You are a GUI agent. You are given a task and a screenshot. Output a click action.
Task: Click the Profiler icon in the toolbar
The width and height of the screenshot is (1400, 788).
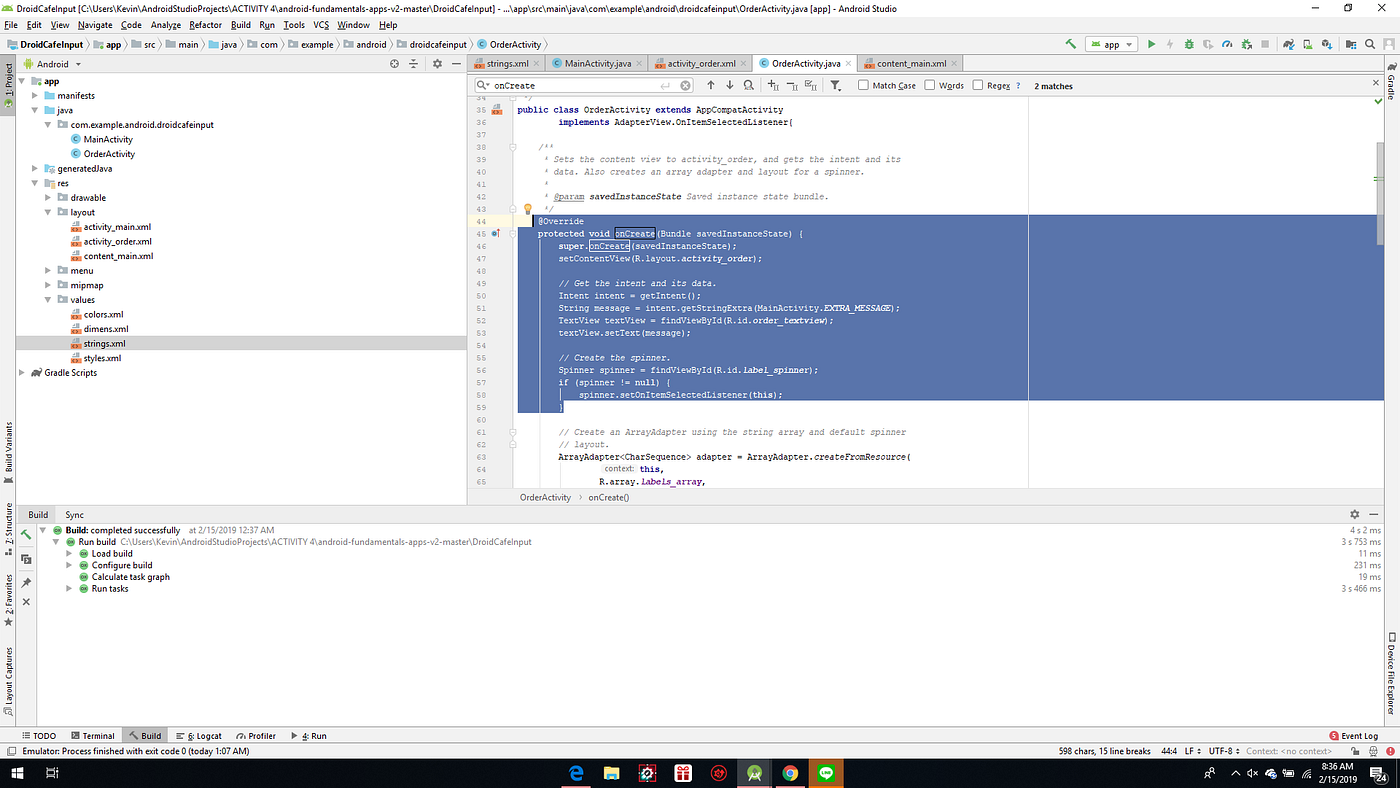click(1227, 44)
